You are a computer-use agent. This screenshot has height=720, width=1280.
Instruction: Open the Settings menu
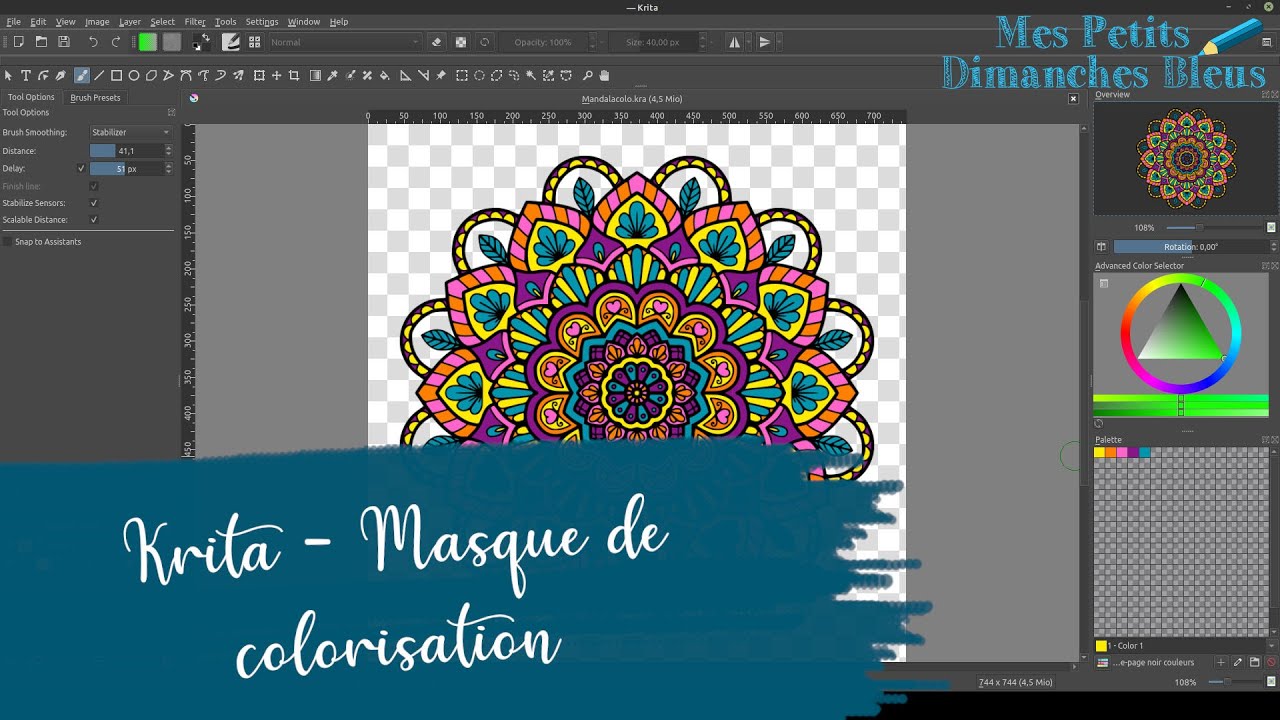[262, 21]
